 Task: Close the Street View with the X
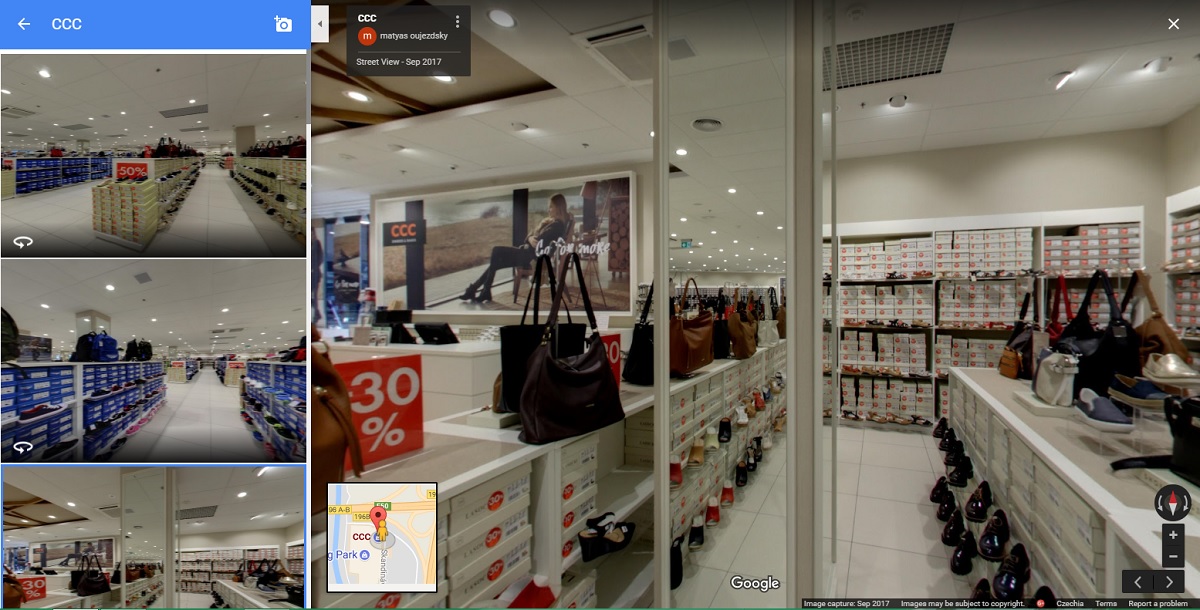[1174, 24]
